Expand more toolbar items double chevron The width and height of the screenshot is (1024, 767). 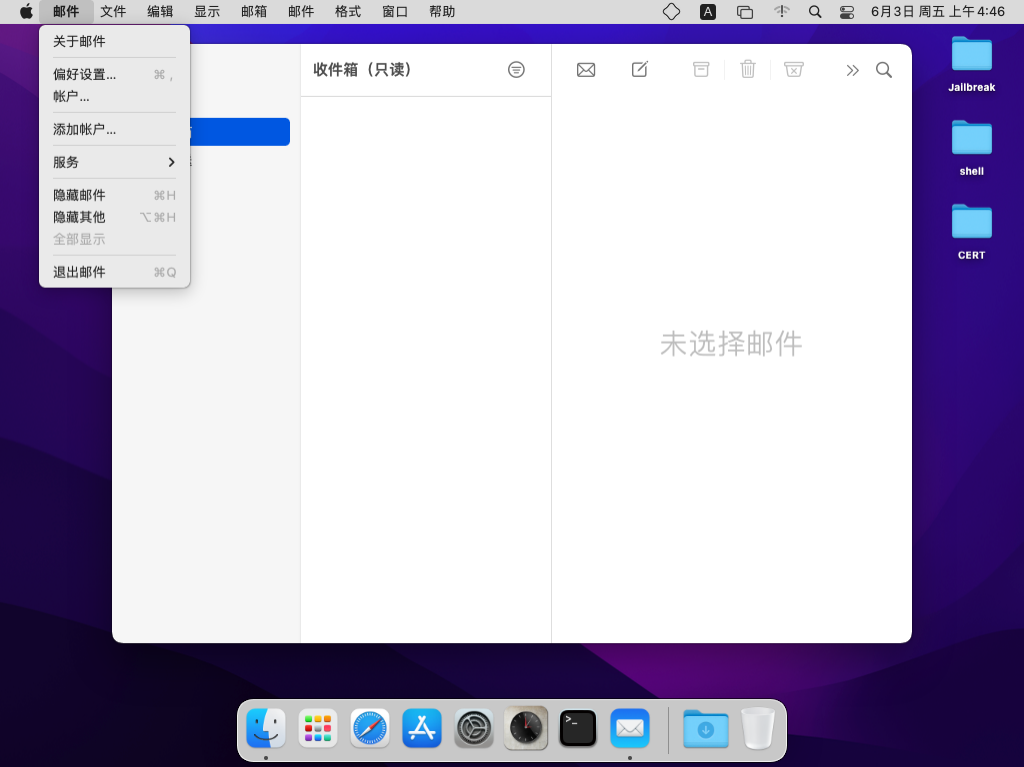tap(852, 71)
